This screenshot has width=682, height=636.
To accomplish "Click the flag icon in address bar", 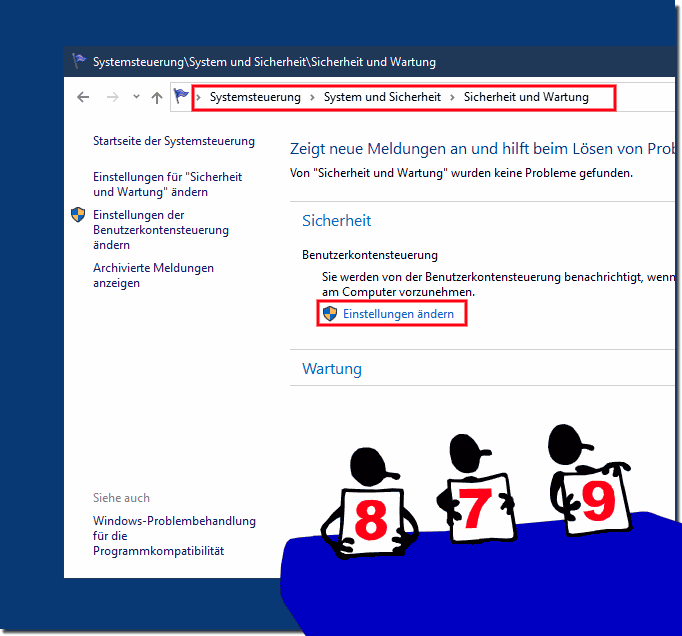I will [x=181, y=95].
